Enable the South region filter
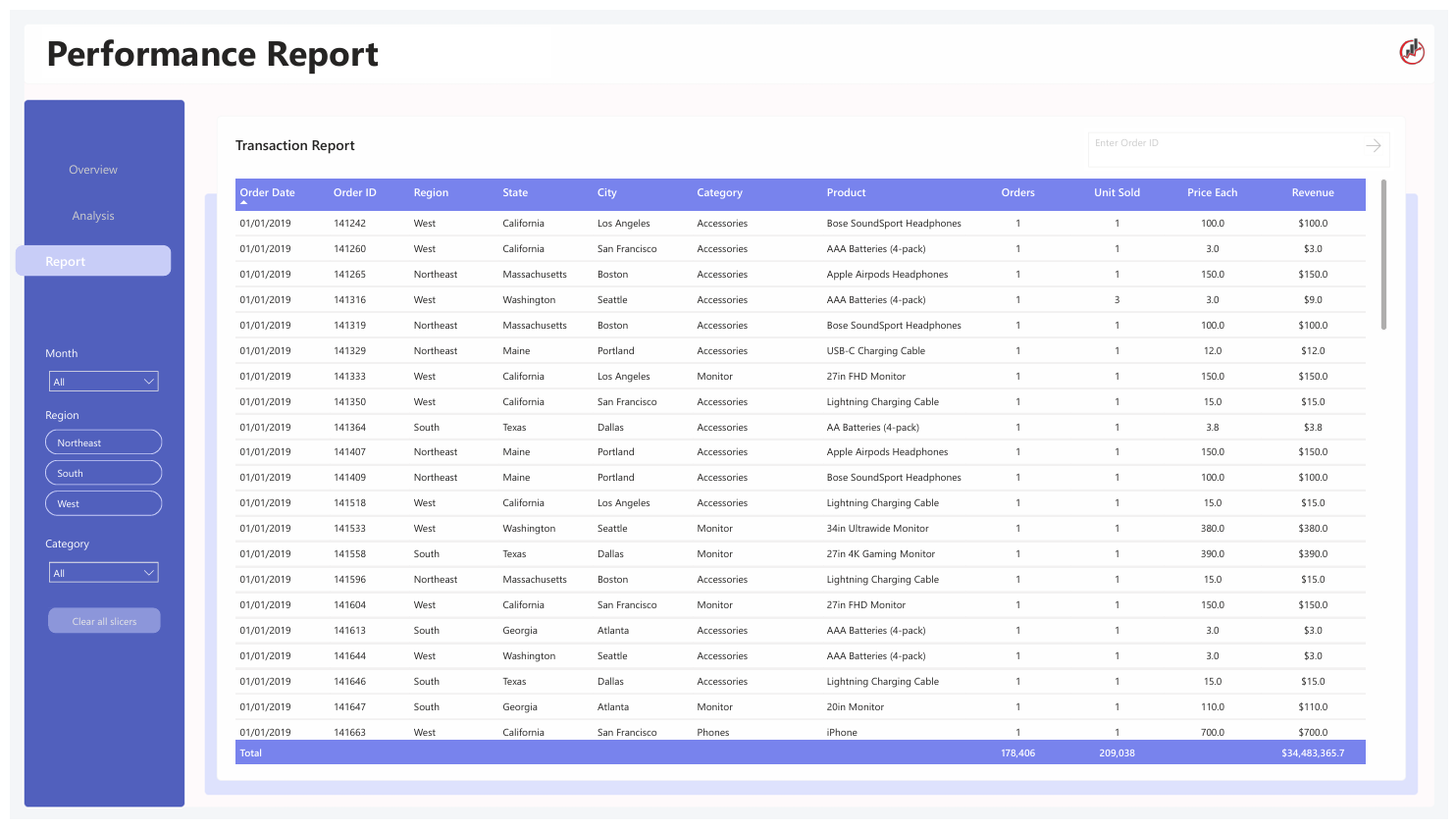Viewport: 1456px width, 829px height. tap(103, 472)
